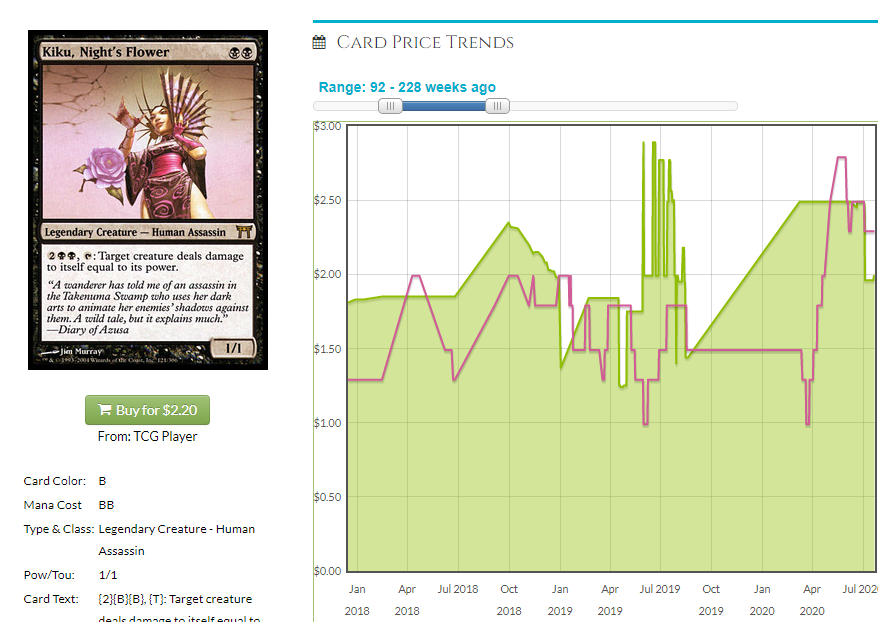Click the Kiku, Night's Flower card image
This screenshot has height=622, width=878.
(148, 200)
